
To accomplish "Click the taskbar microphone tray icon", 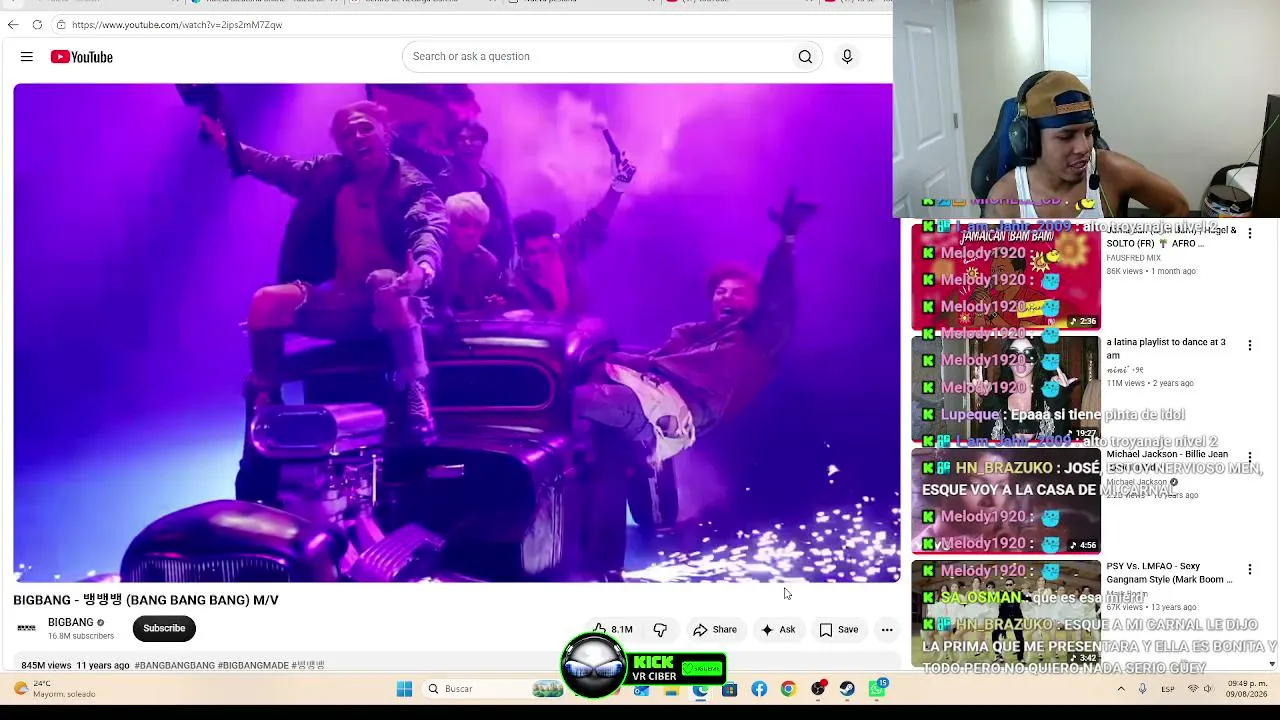I will point(1143,689).
